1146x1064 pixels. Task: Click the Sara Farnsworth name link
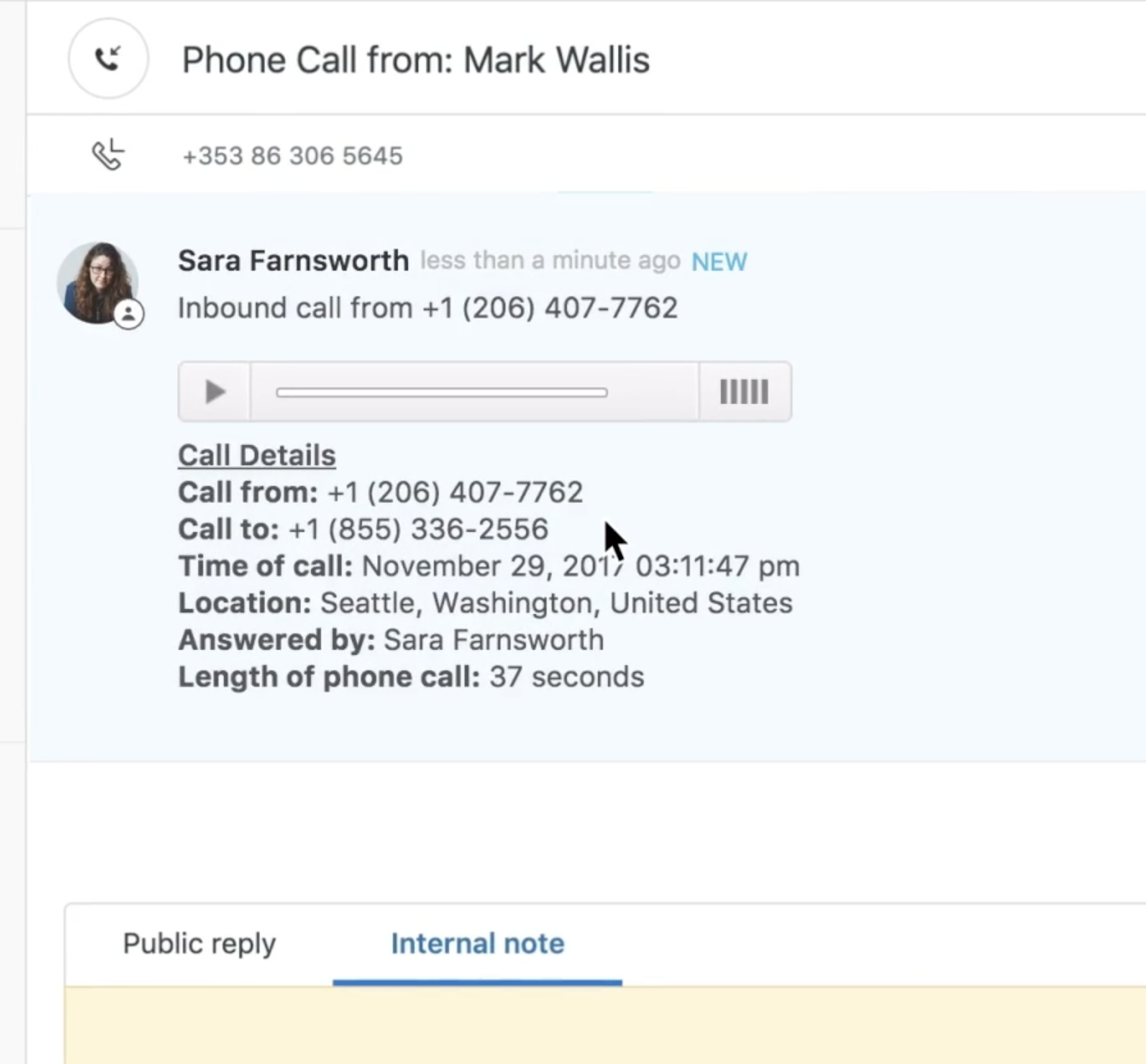(293, 260)
